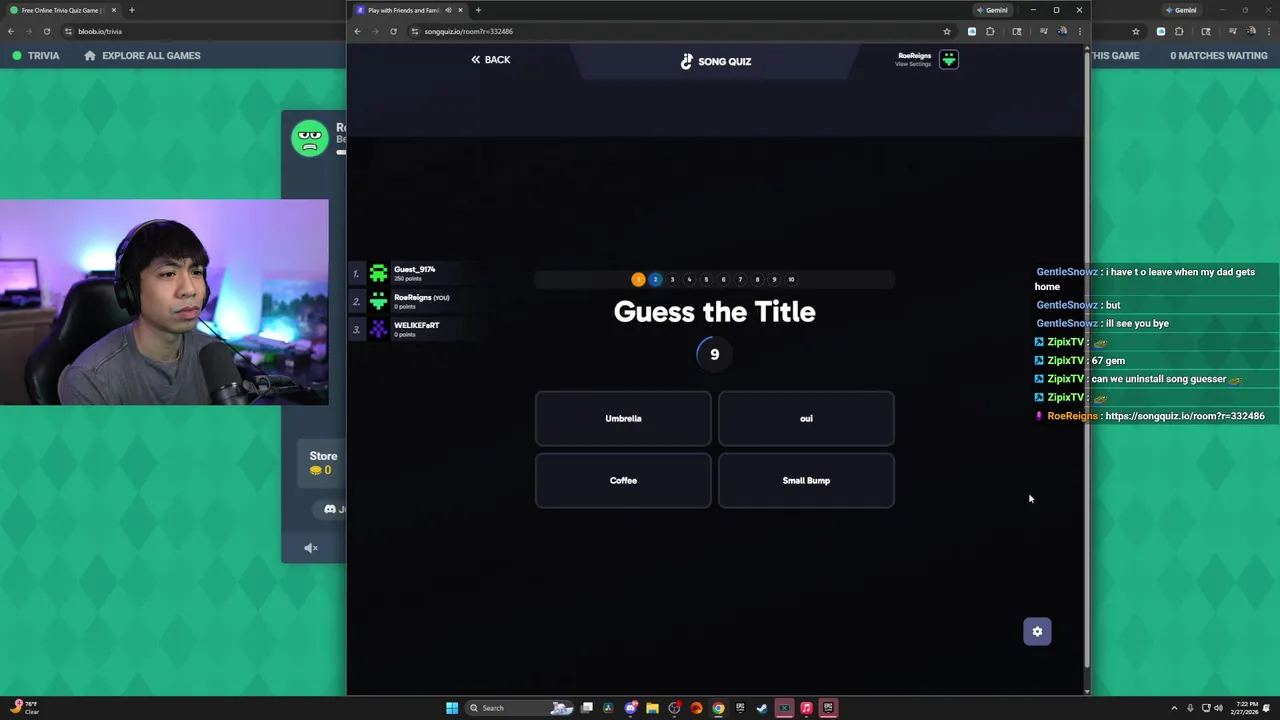Open site info icon beside songquiz.io URL
The height and width of the screenshot is (720, 1280).
tap(415, 31)
